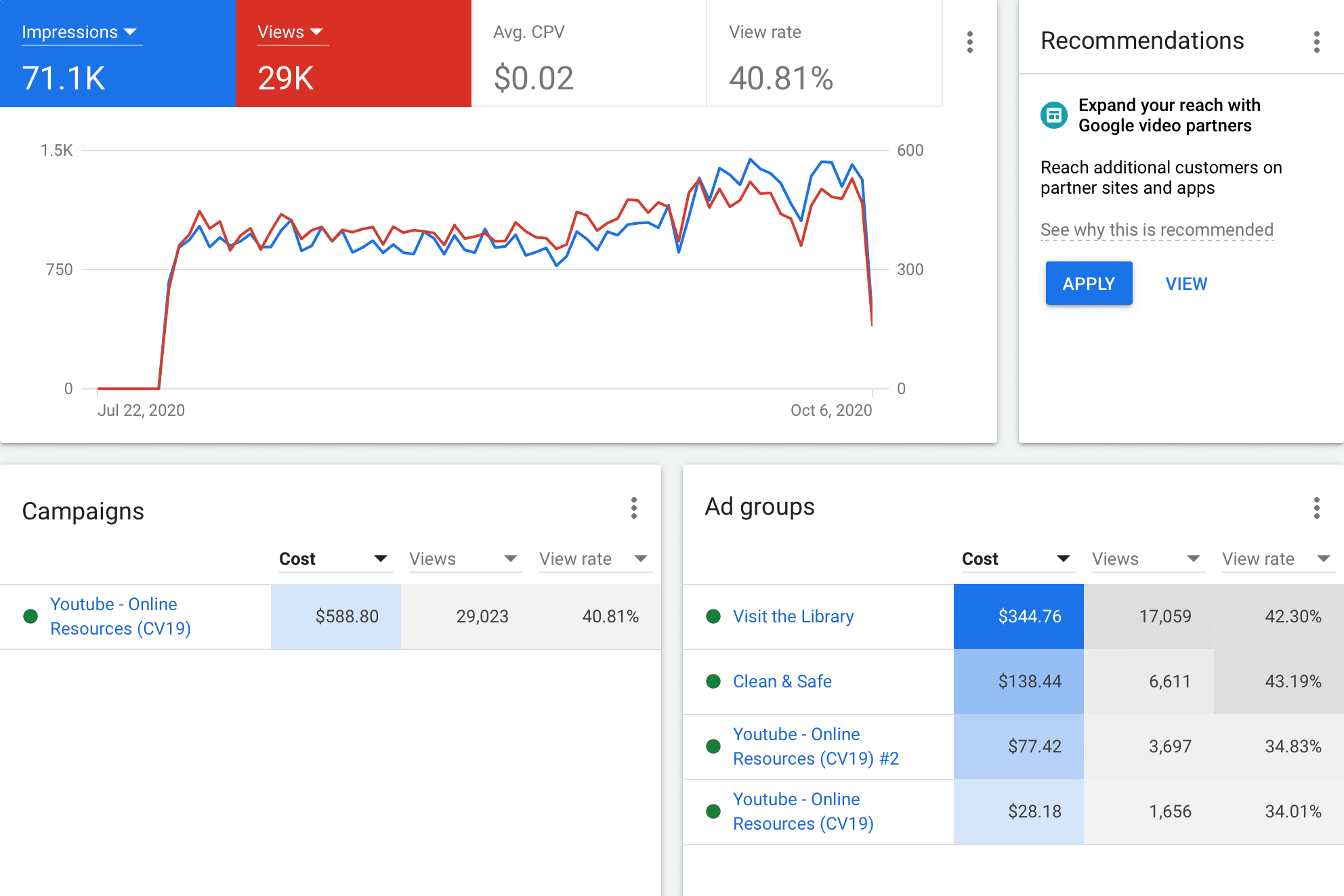Click the Recommendations card title
The width and height of the screenshot is (1344, 896).
(1142, 41)
